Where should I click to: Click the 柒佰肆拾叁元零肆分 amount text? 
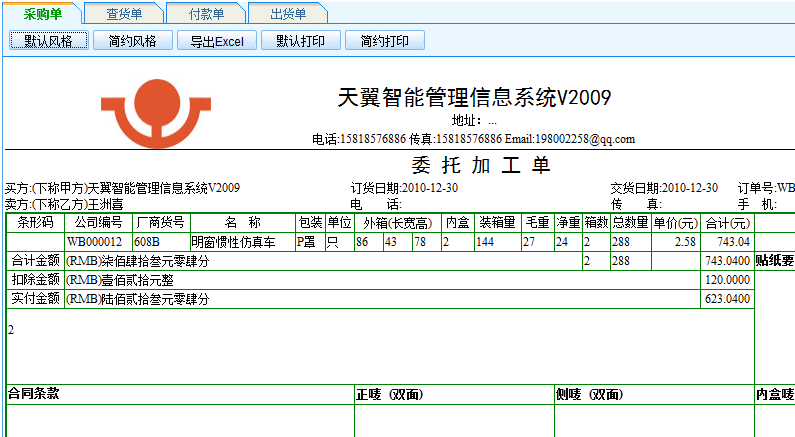(155, 261)
